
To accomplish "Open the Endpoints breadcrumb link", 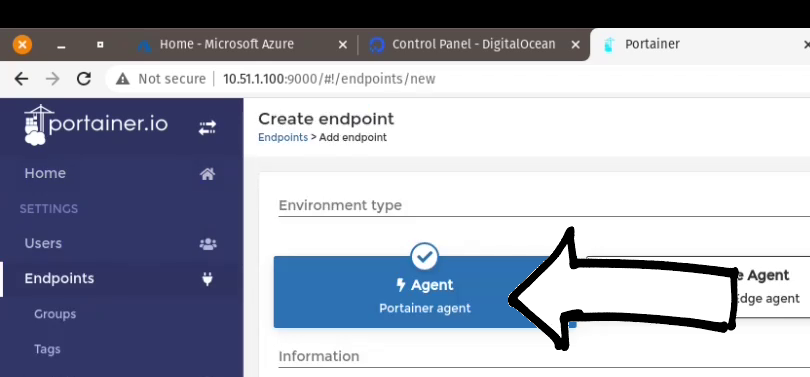I will [x=283, y=137].
